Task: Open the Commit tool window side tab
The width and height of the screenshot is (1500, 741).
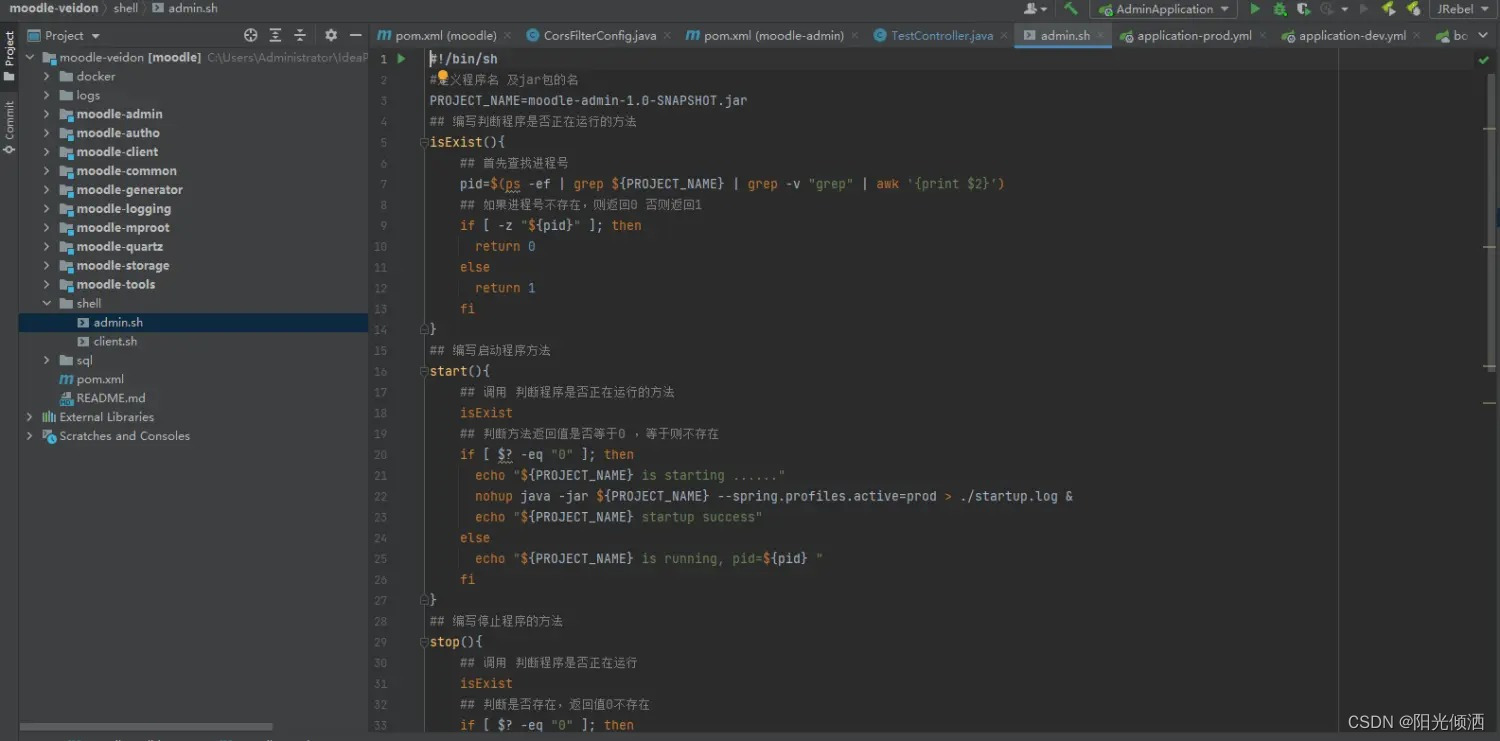Action: (x=9, y=127)
